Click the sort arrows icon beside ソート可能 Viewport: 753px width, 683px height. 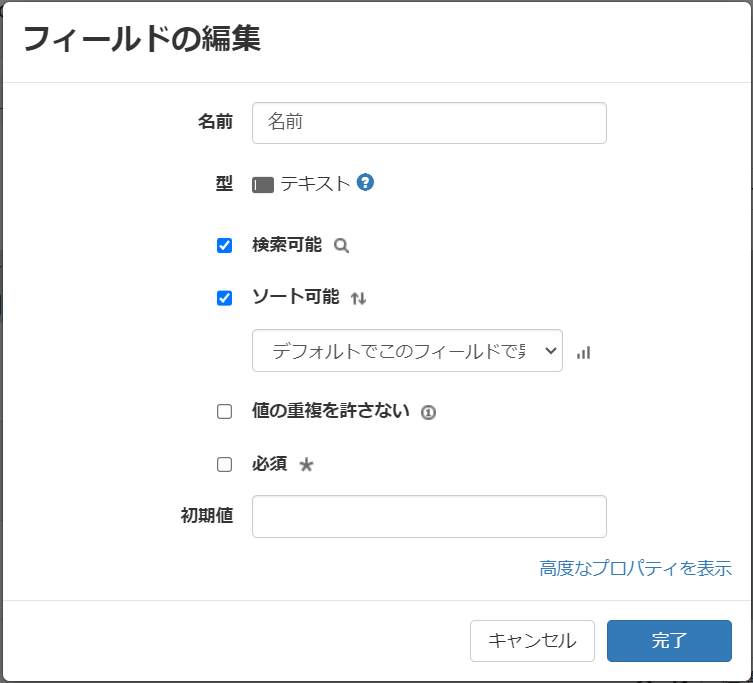358,299
